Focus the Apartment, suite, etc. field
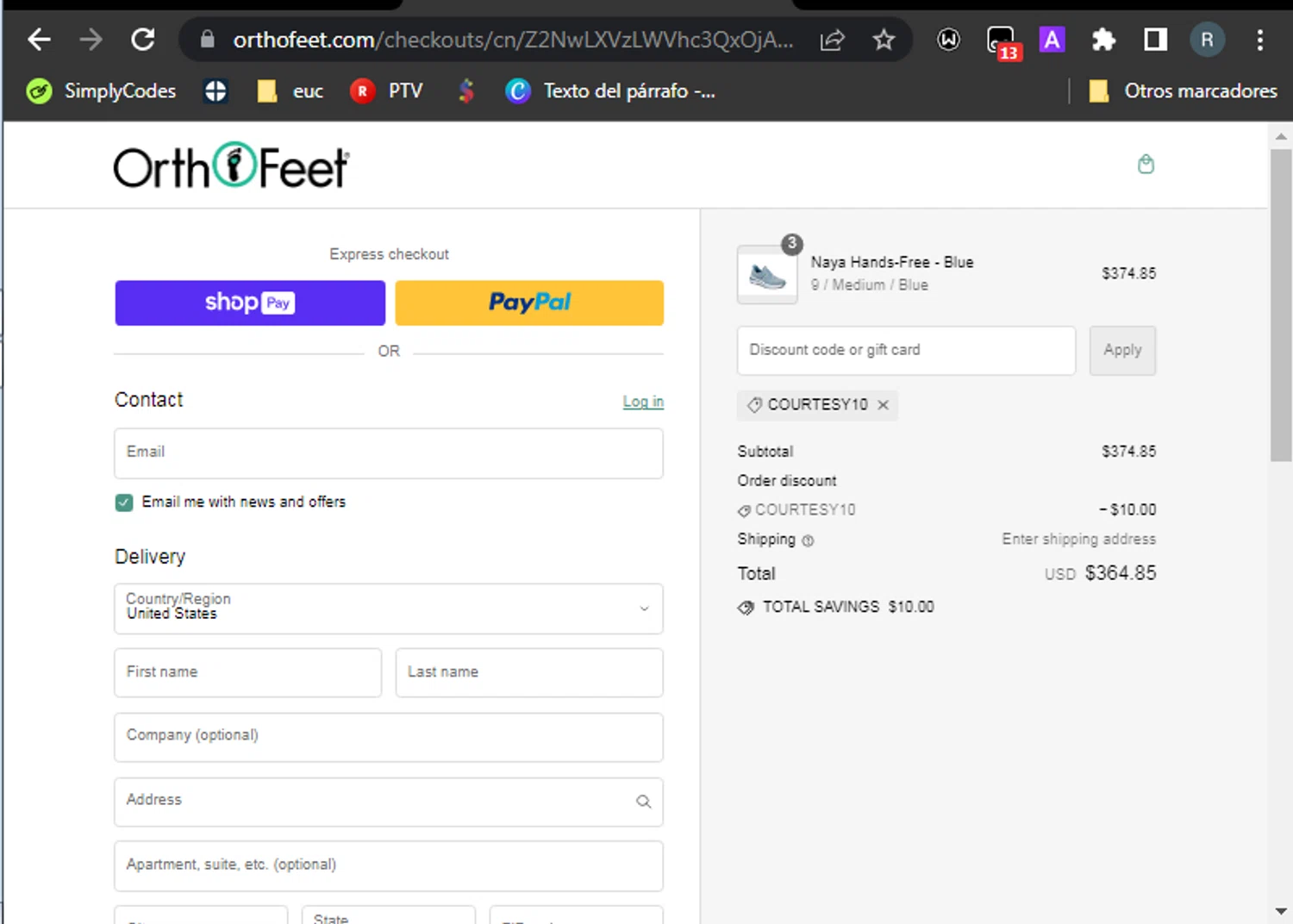The height and width of the screenshot is (924, 1293). pyautogui.click(x=389, y=866)
